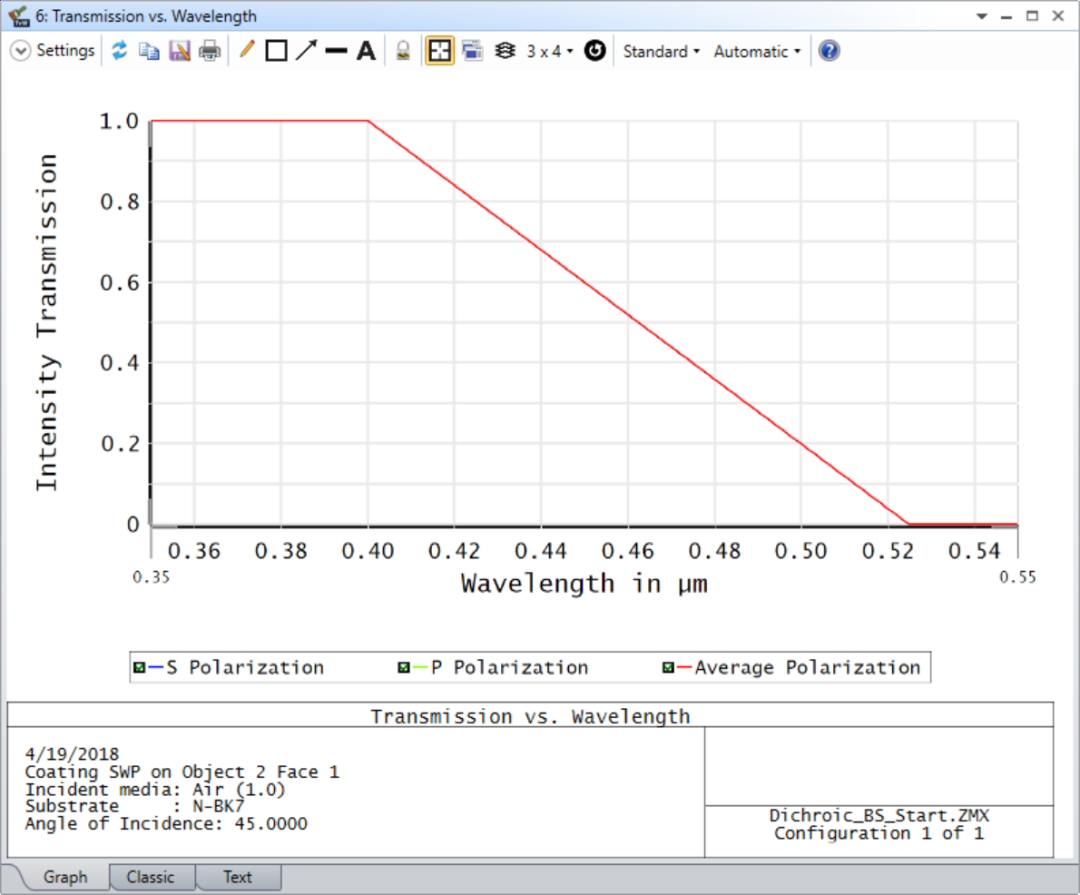Print the transmission graph
This screenshot has width=1080, height=895.
coord(209,50)
